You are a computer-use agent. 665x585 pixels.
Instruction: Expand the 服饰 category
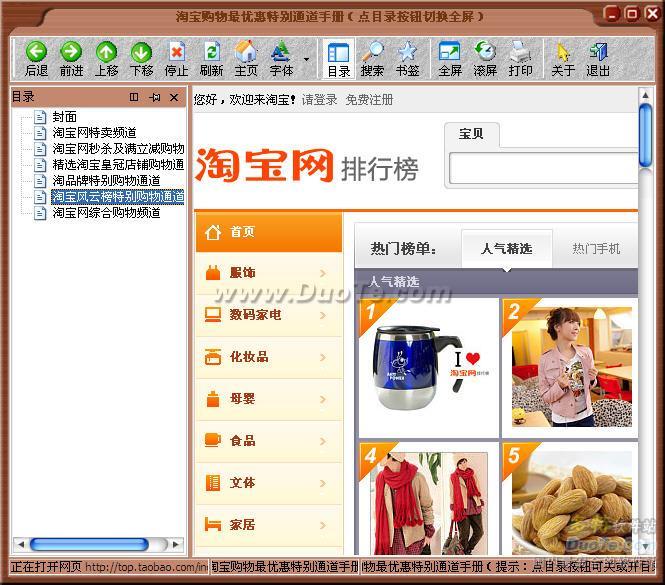click(x=269, y=273)
